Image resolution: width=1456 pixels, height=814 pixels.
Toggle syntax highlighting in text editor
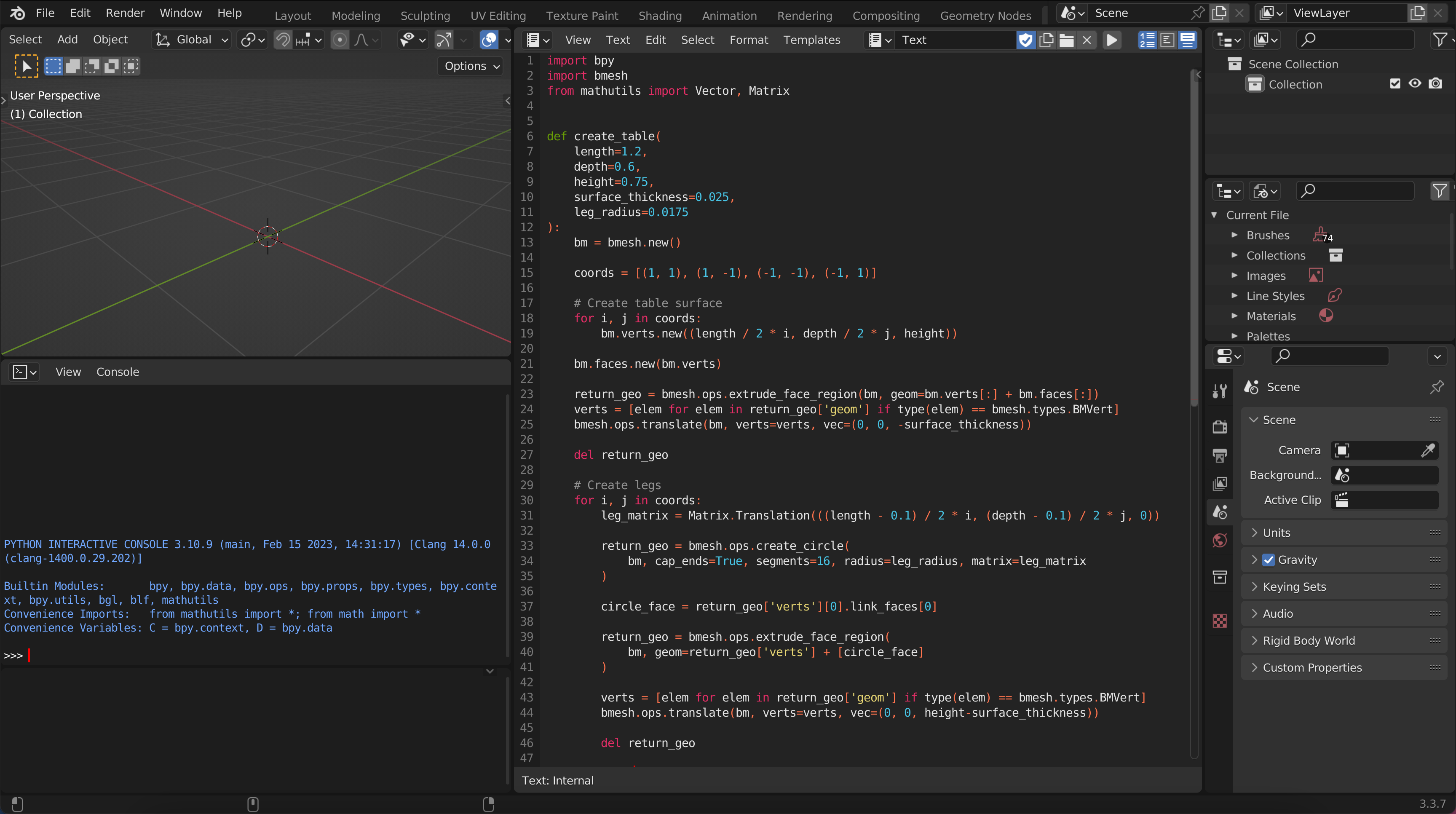pos(1188,40)
